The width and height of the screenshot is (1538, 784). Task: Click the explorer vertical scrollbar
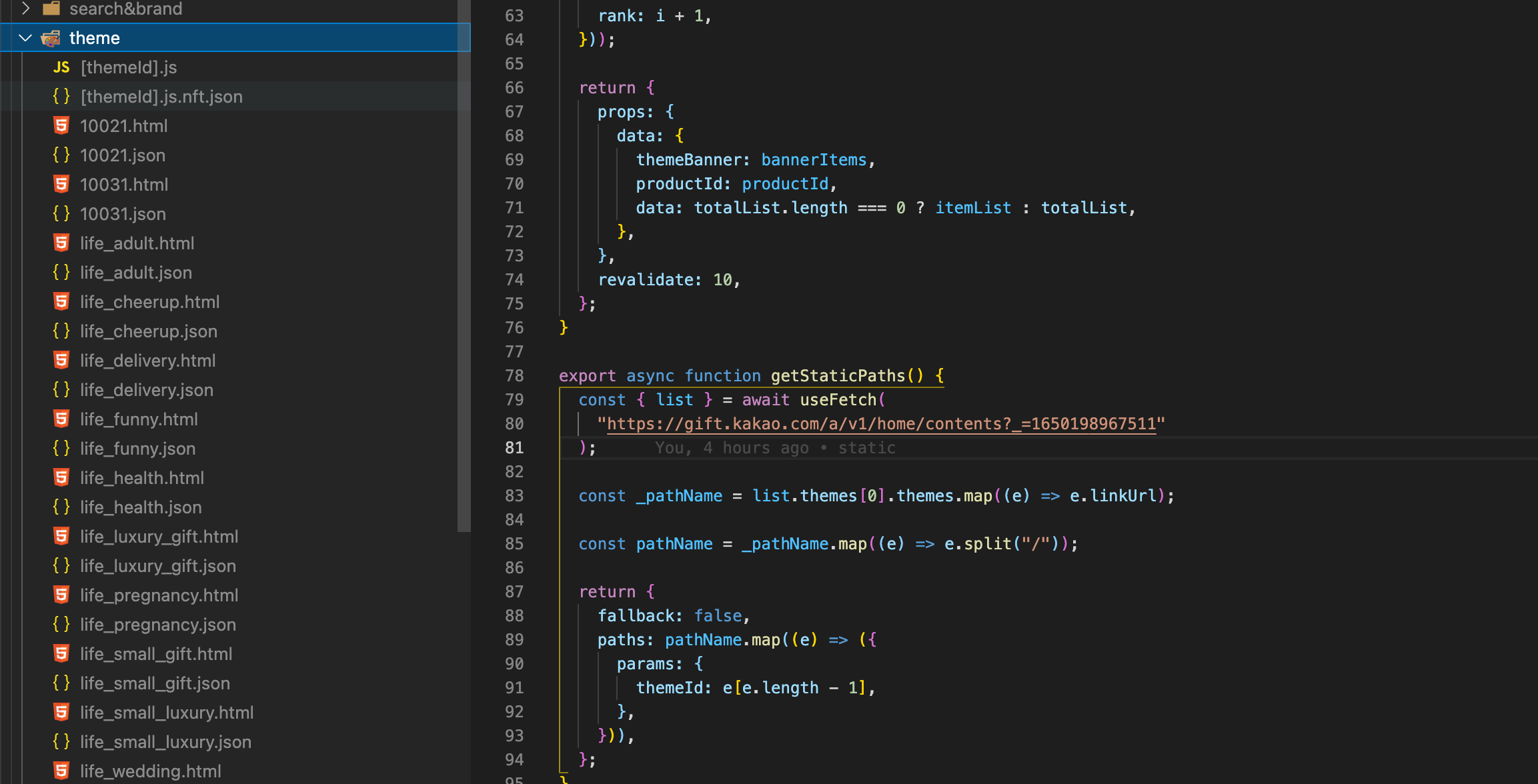tap(464, 267)
